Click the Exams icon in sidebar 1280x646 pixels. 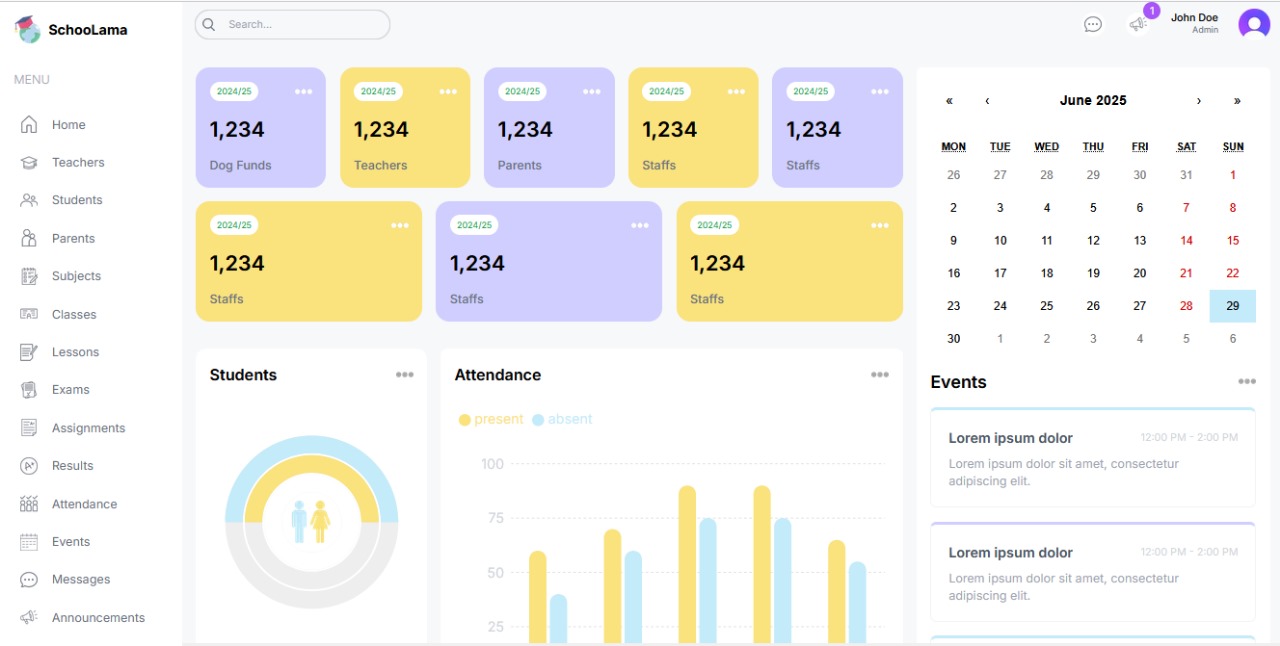(x=29, y=390)
